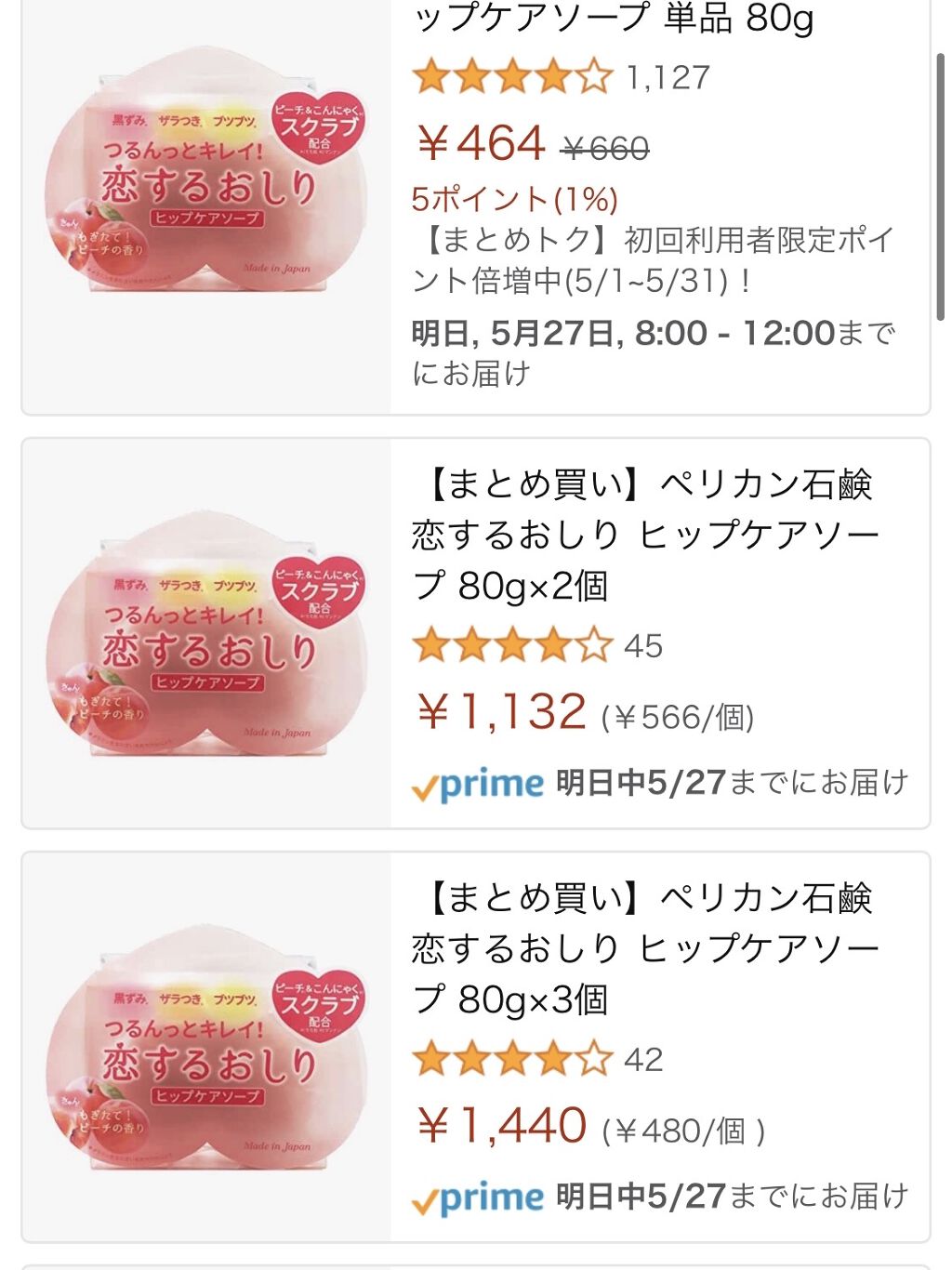Open the 80g×3個 soap product image

[x=206, y=1048]
